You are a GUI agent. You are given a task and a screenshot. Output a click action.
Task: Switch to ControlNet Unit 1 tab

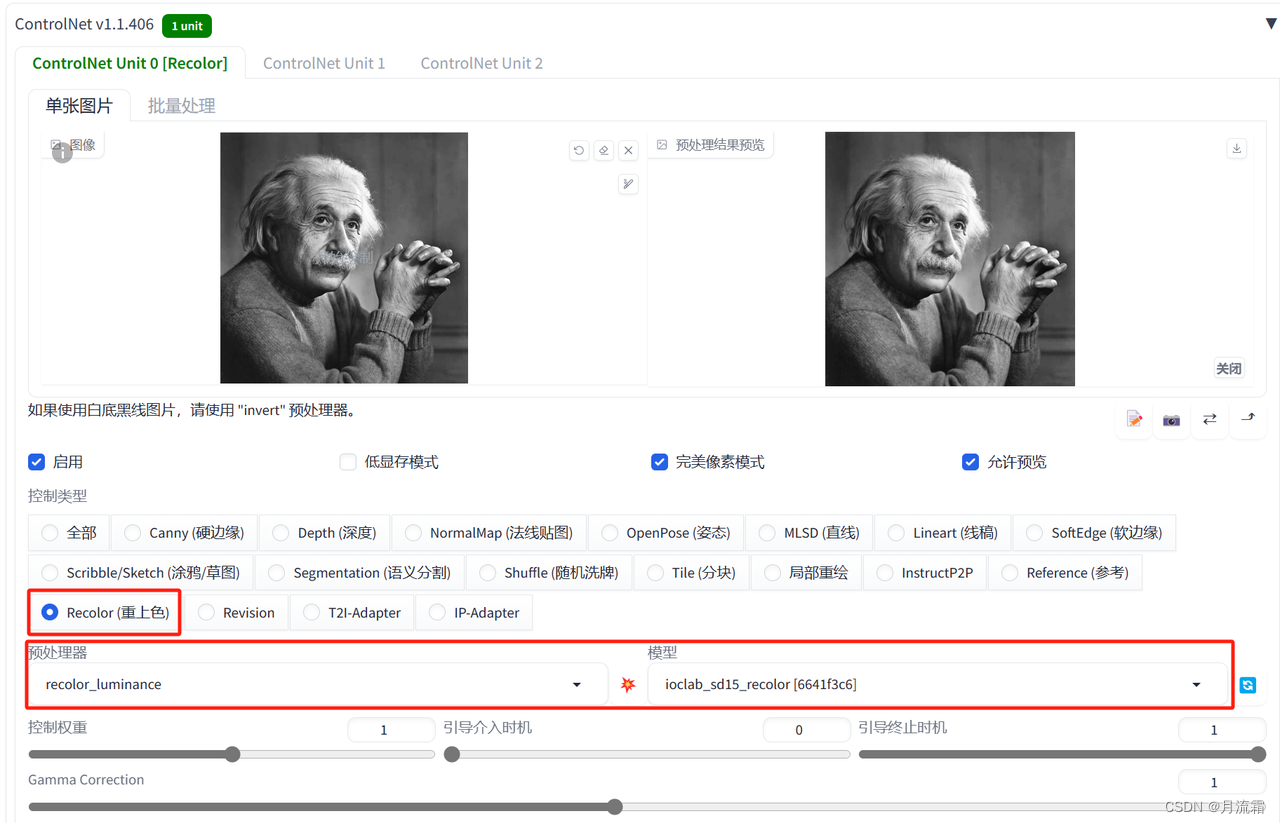click(x=324, y=63)
